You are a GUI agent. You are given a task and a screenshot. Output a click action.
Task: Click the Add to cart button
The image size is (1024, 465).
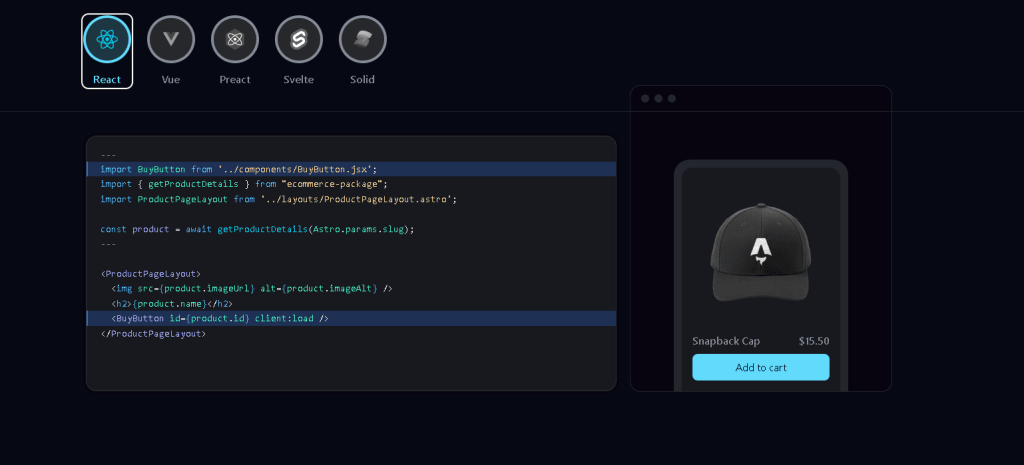(761, 367)
